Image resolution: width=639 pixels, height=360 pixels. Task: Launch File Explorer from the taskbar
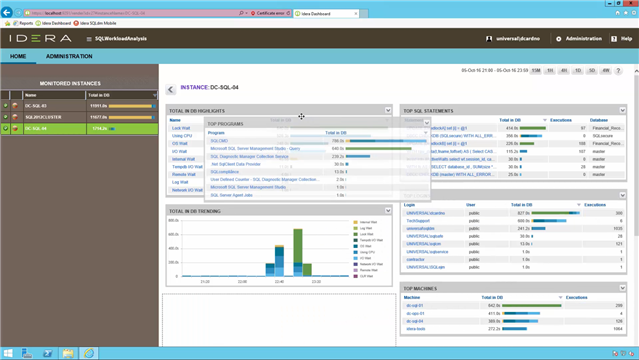pos(68,353)
